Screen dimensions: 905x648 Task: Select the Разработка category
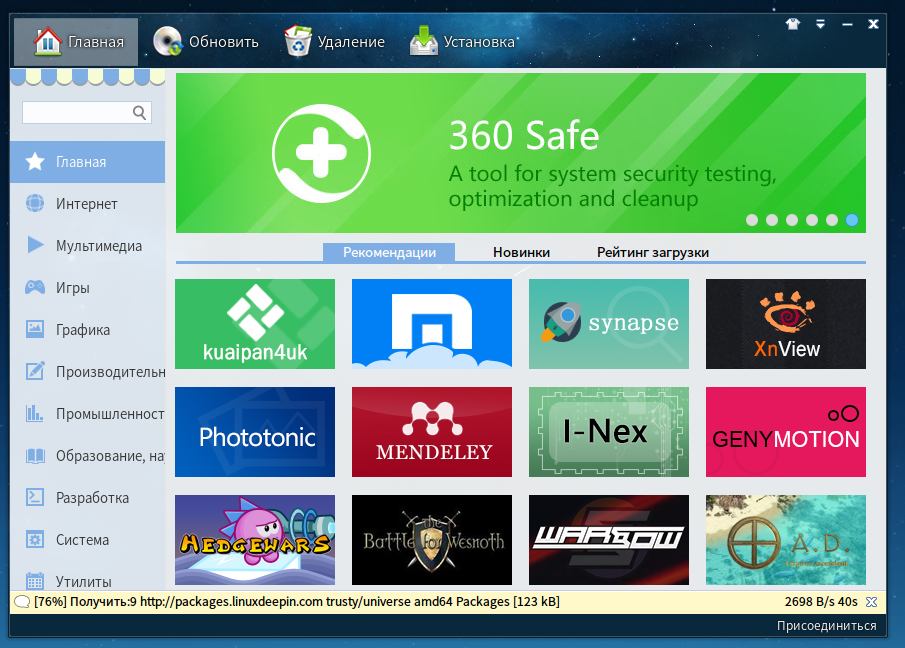(x=87, y=497)
